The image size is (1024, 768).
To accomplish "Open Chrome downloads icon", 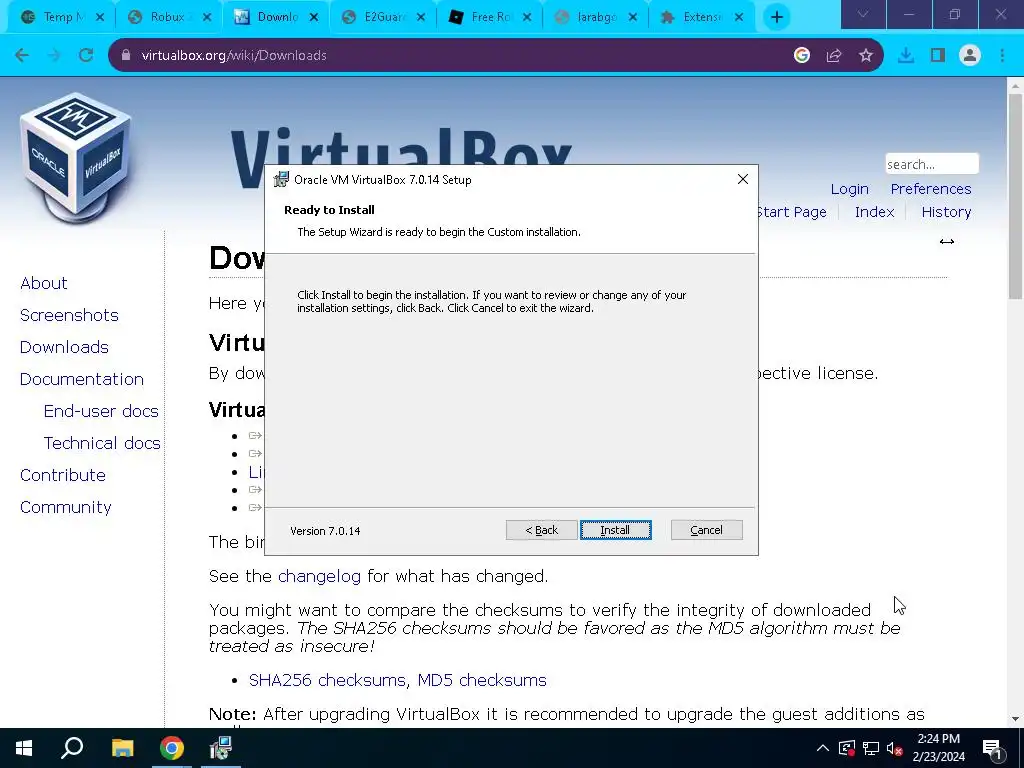I will tap(906, 56).
